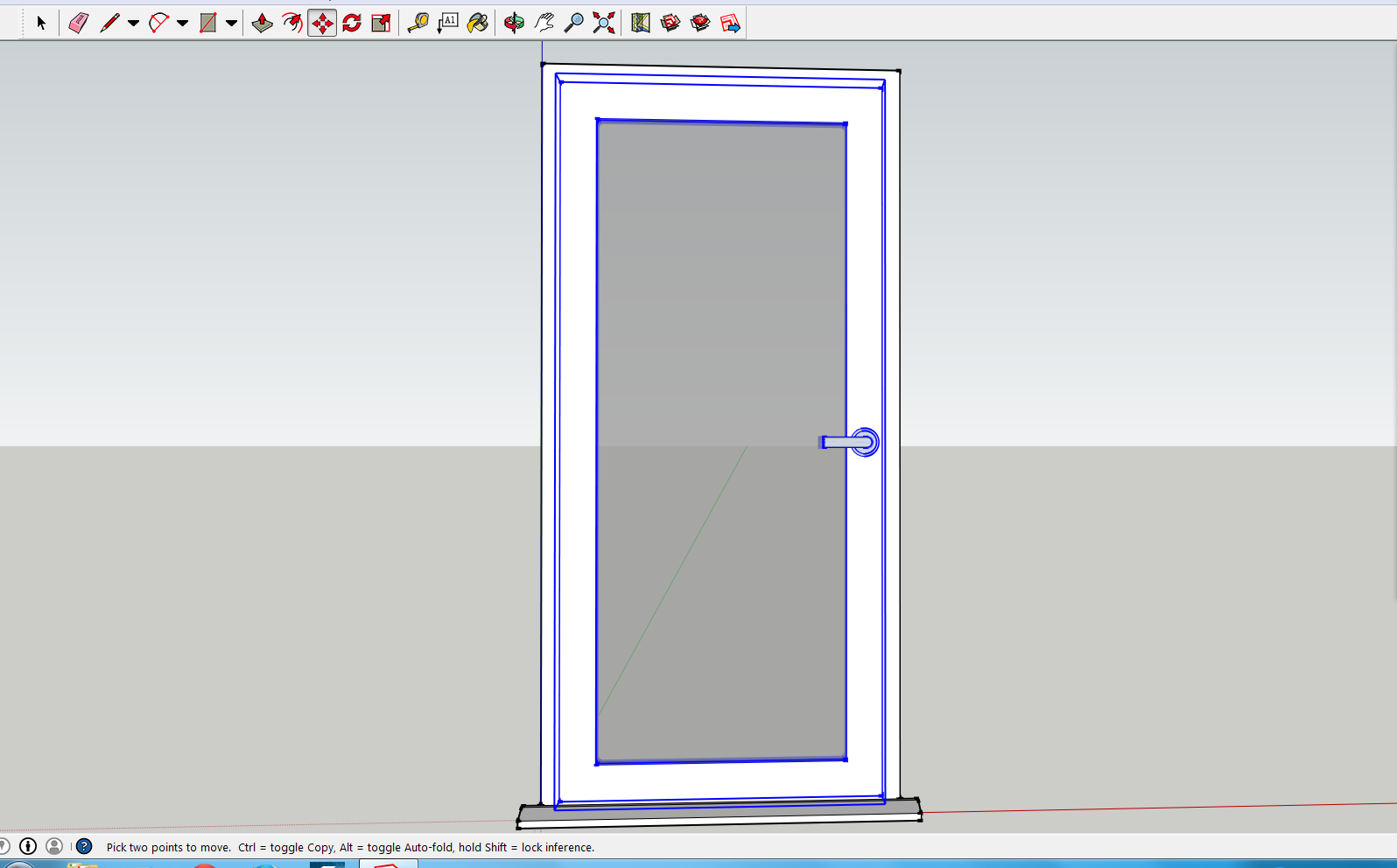This screenshot has height=868, width=1397.
Task: Expand the Rectangle shapes dropdown arrow
Action: point(231,23)
